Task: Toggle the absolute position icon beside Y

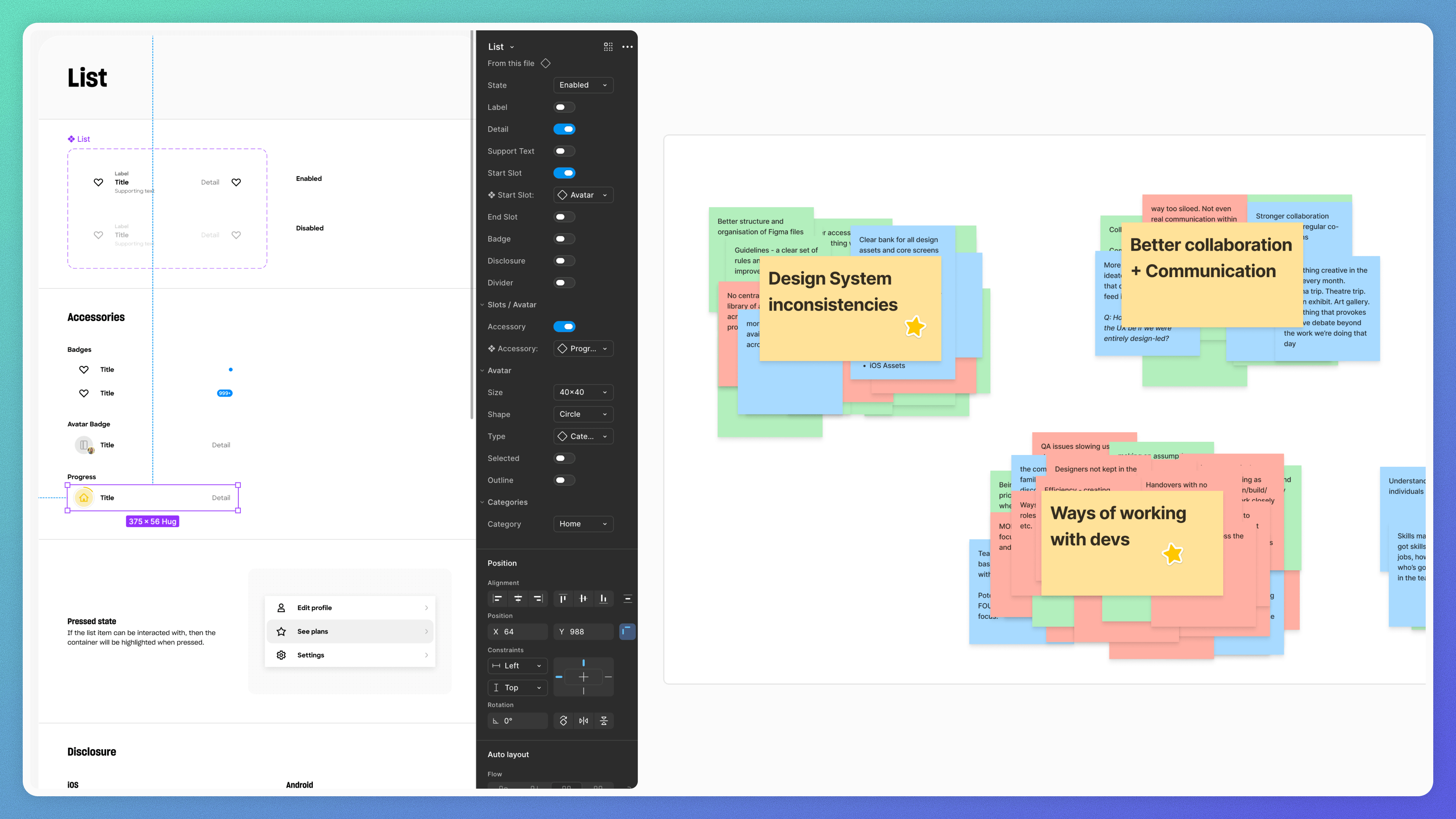Action: 628,631
